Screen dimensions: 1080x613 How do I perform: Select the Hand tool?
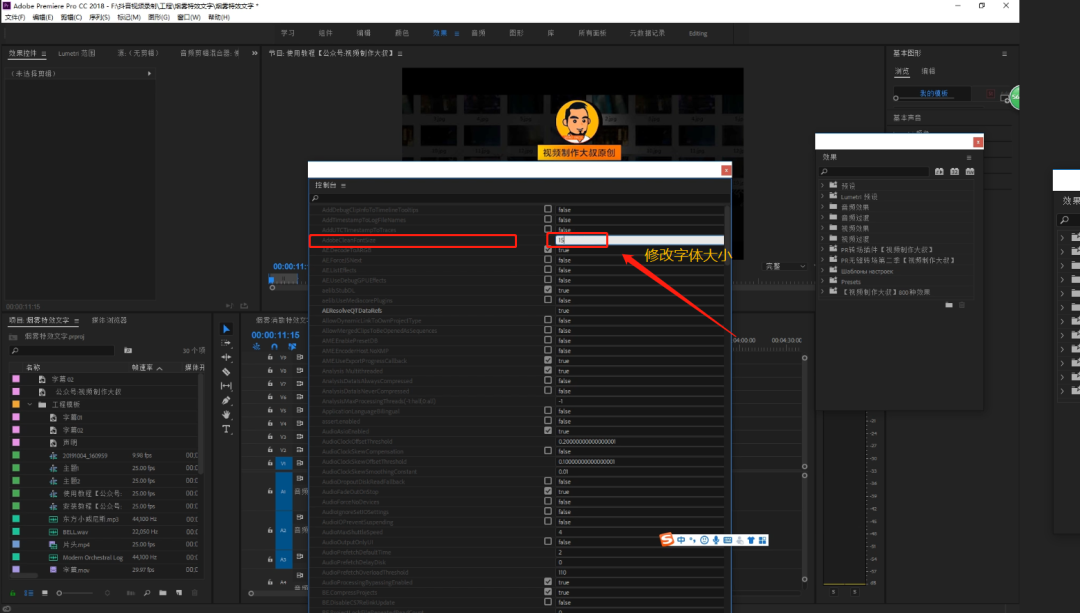[226, 415]
